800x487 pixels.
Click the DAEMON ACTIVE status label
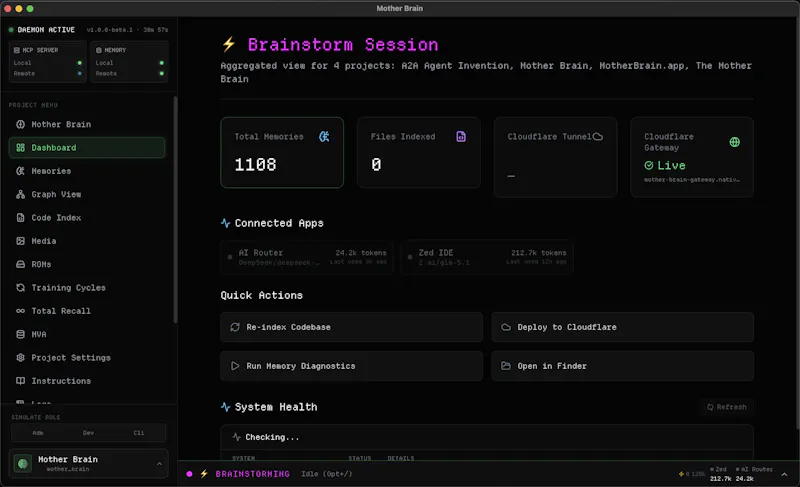point(46,30)
